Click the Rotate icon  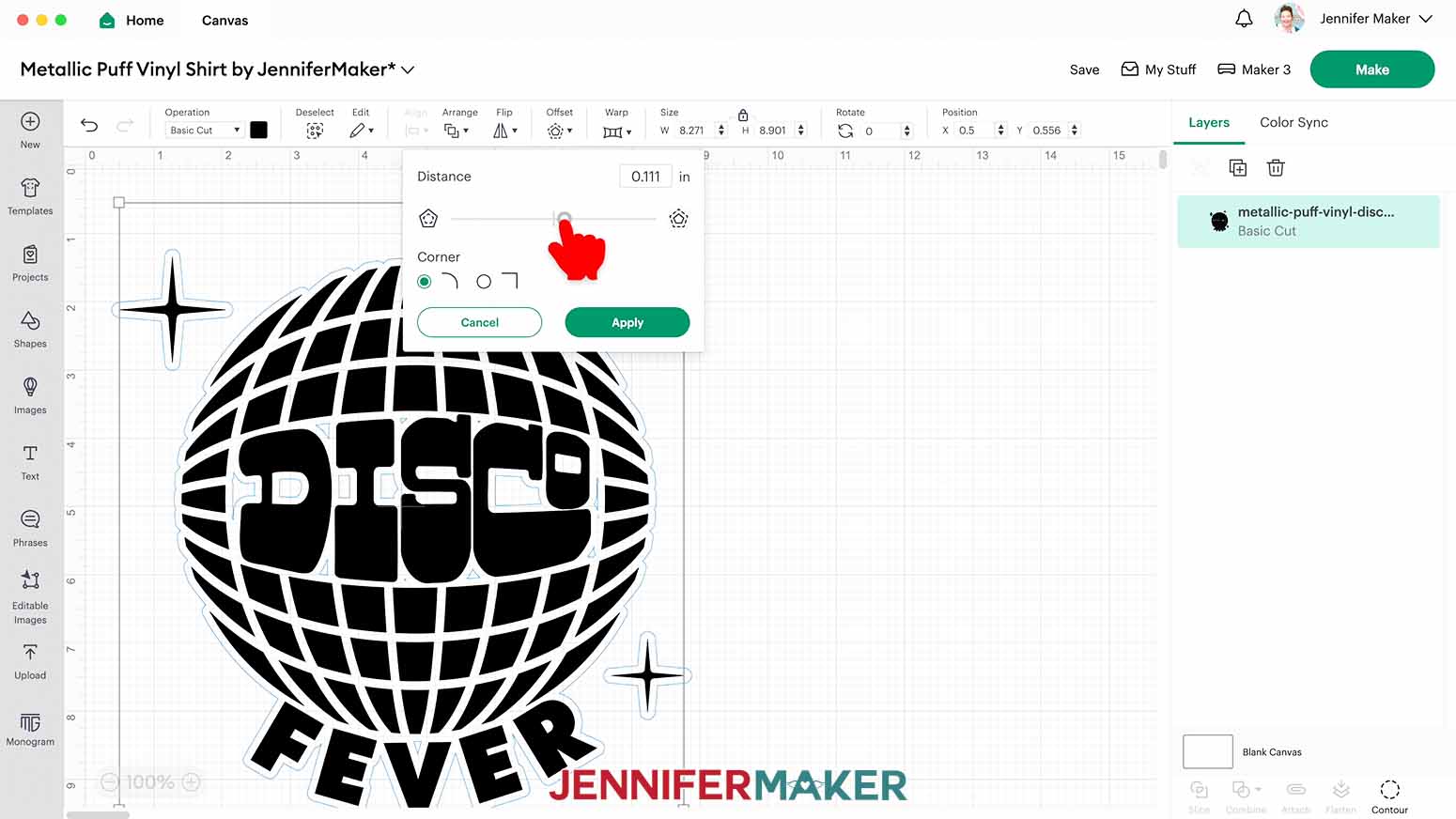(x=845, y=131)
